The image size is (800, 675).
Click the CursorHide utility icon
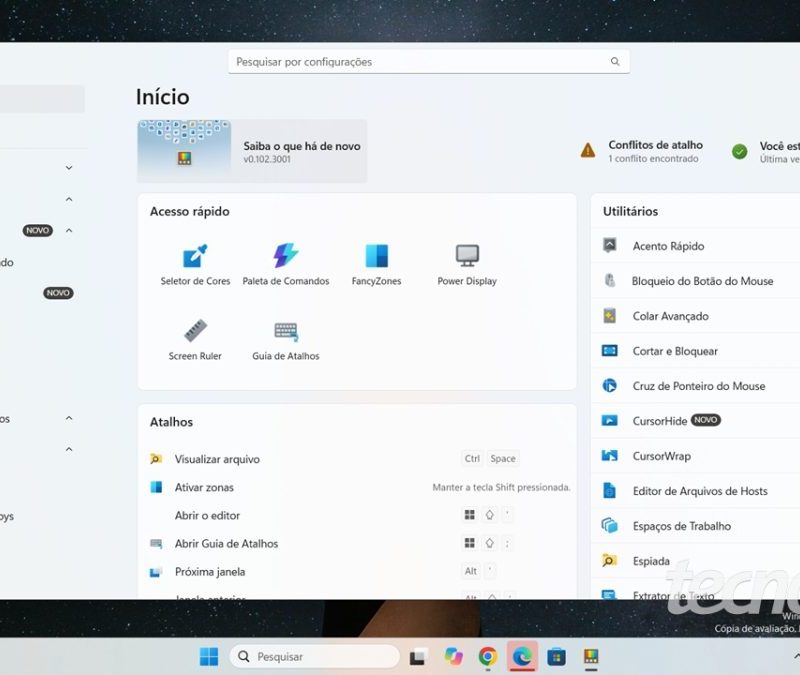pos(610,420)
